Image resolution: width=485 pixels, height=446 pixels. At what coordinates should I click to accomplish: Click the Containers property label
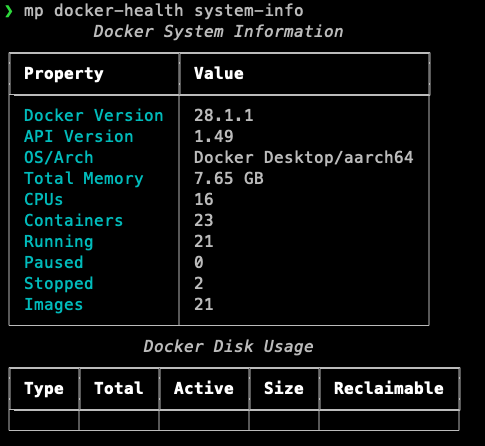(74, 220)
